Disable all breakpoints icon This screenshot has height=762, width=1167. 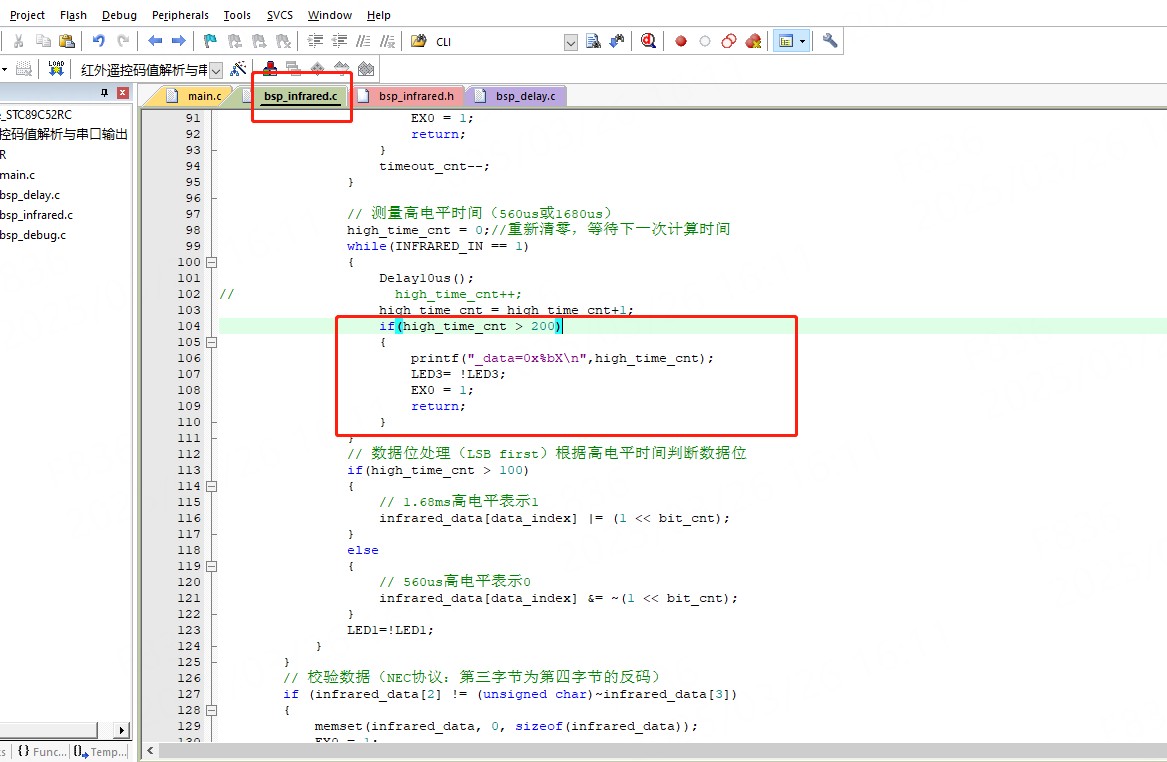[x=729, y=42]
